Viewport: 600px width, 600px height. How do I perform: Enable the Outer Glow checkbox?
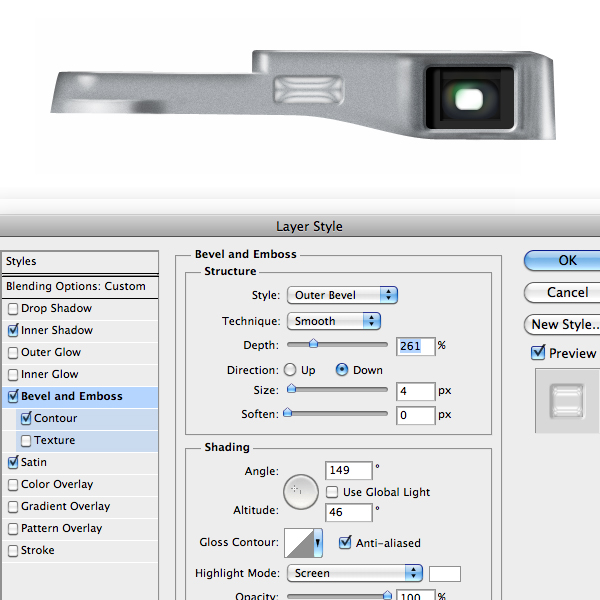point(13,352)
